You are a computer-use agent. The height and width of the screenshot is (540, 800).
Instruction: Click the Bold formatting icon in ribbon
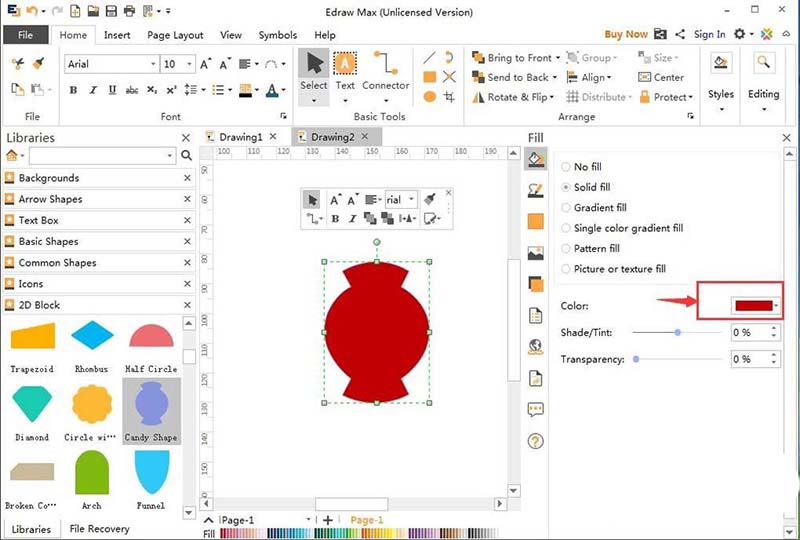pos(73,90)
